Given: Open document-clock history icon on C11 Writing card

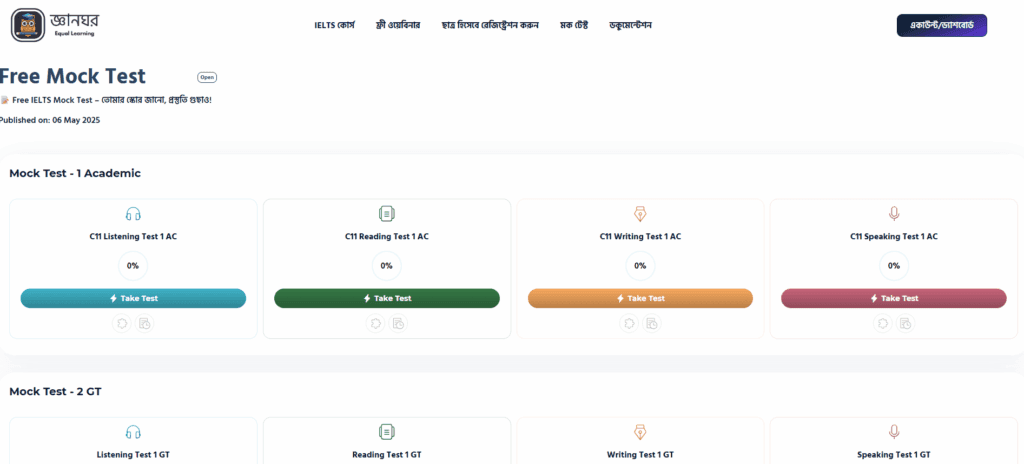Looking at the screenshot, I should [x=652, y=323].
